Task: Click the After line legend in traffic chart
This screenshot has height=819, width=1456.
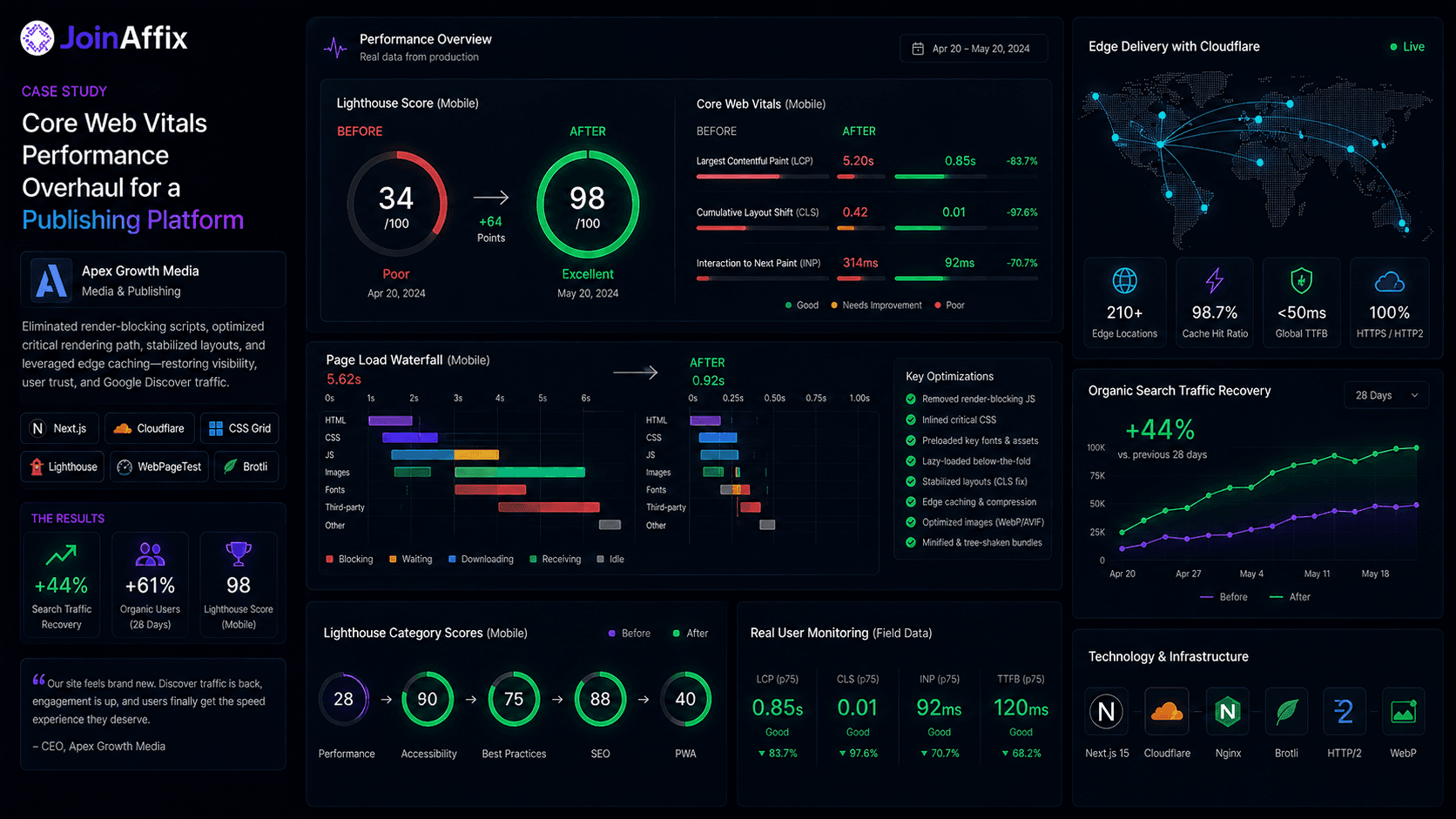Action: [1290, 597]
